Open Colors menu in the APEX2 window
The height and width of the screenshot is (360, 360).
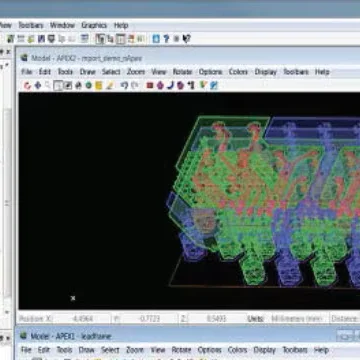pos(238,72)
